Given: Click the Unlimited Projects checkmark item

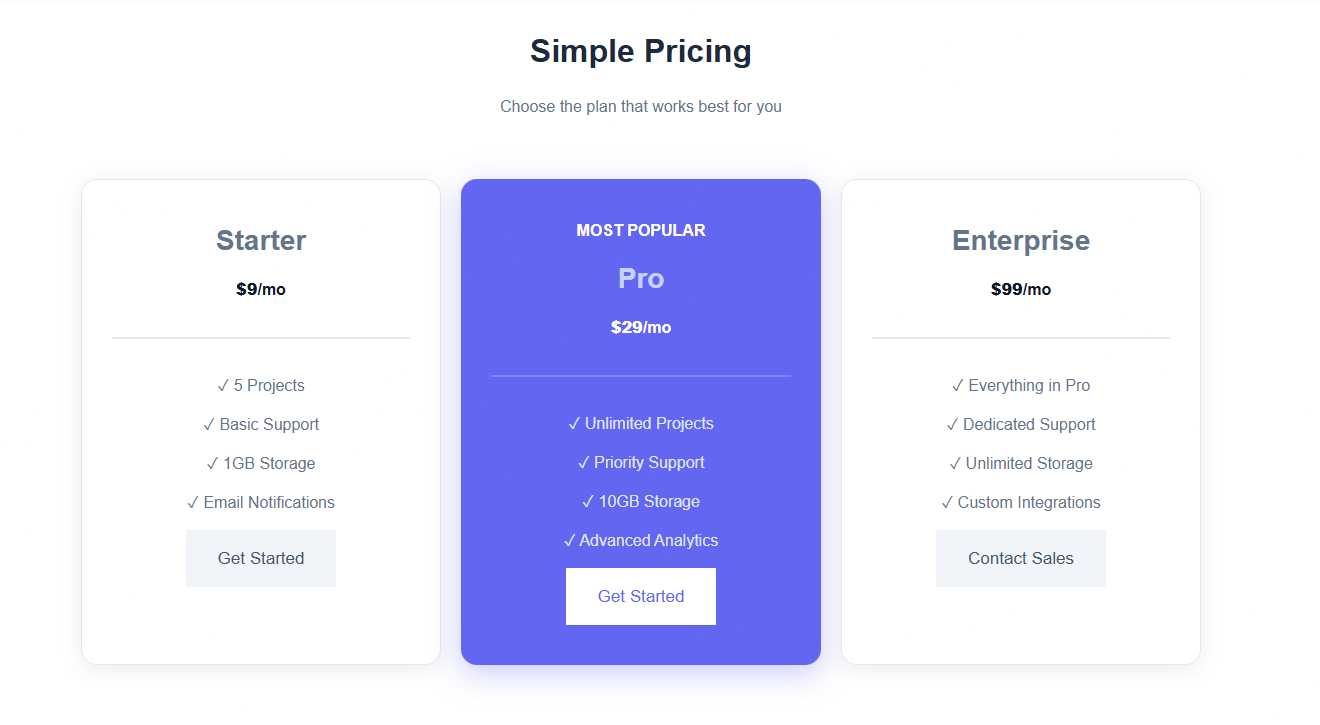Looking at the screenshot, I should tap(641, 423).
